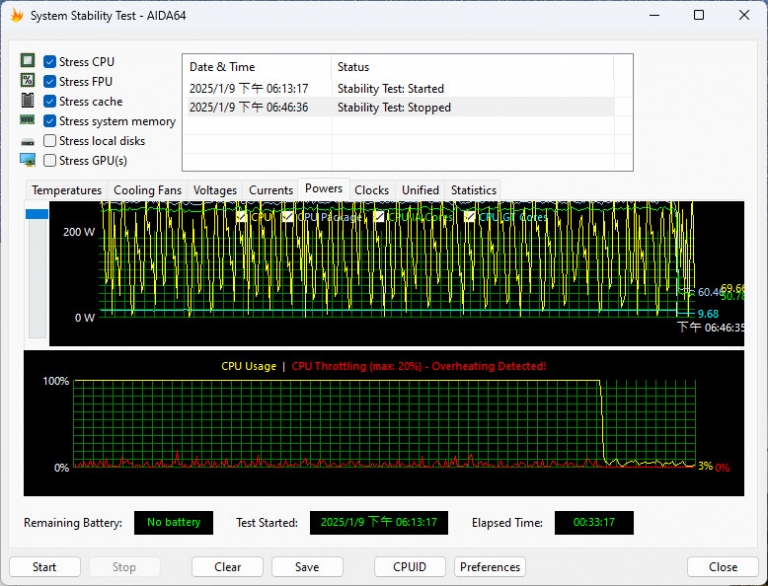
Task: Click the Test Started time field
Action: 379,522
